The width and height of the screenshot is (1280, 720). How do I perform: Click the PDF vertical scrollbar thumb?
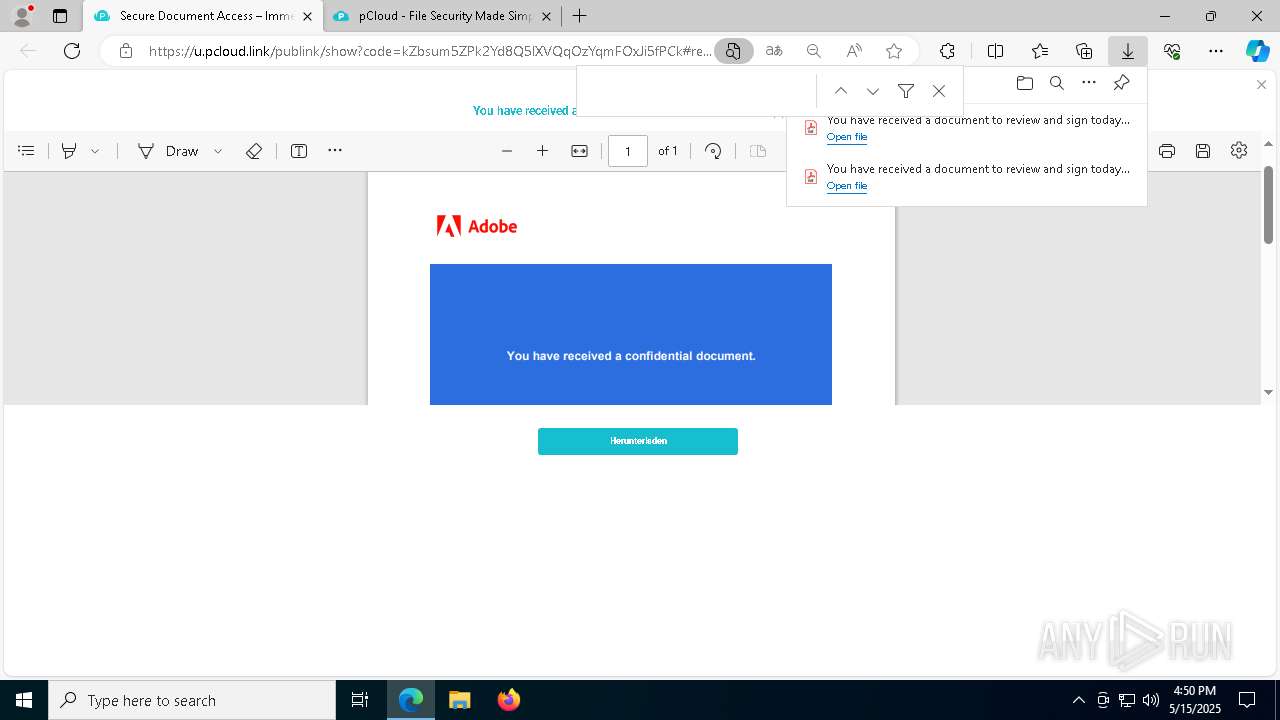point(1268,204)
